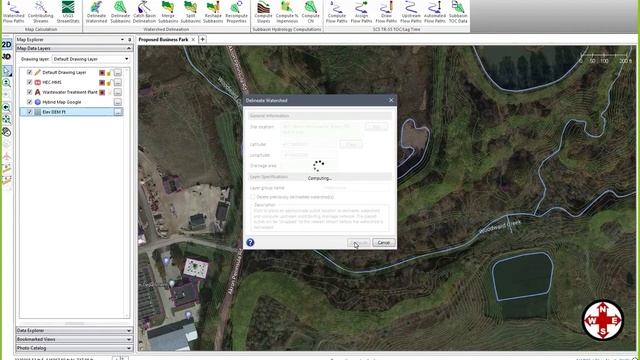Viewport: 640px width, 360px height.
Task: Open the Compute Slopes tool
Action: click(x=263, y=13)
